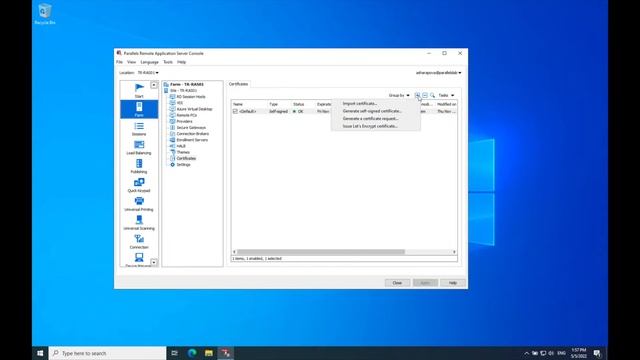Screen dimensions: 640x360
Task: Open the View menu
Action: click(131, 62)
